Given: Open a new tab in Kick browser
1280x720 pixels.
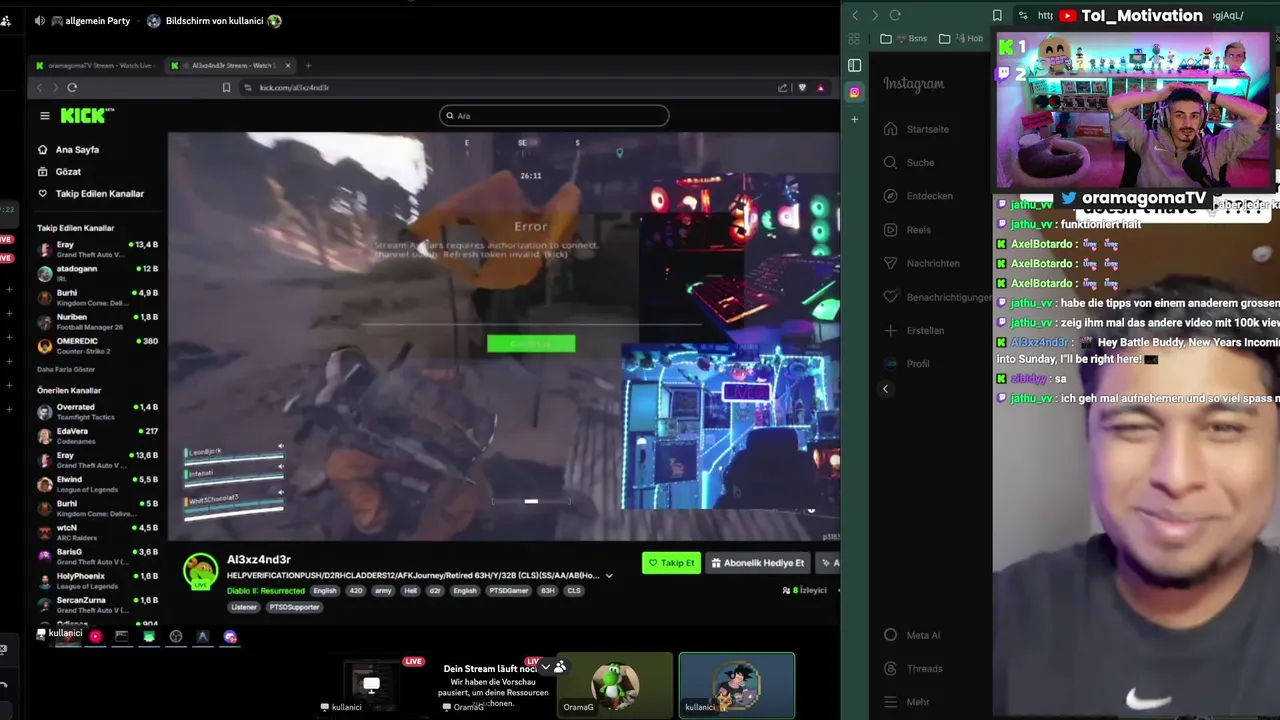Looking at the screenshot, I should point(308,66).
